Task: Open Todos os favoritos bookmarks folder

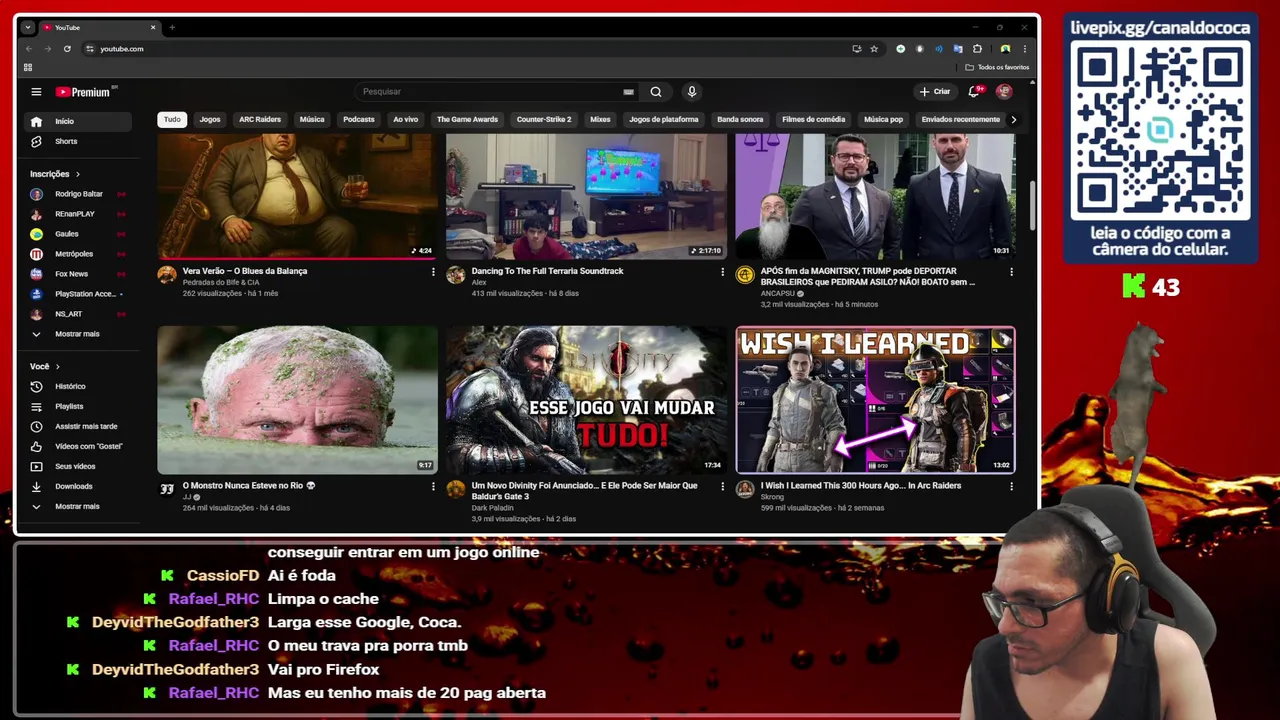Action: point(997,67)
